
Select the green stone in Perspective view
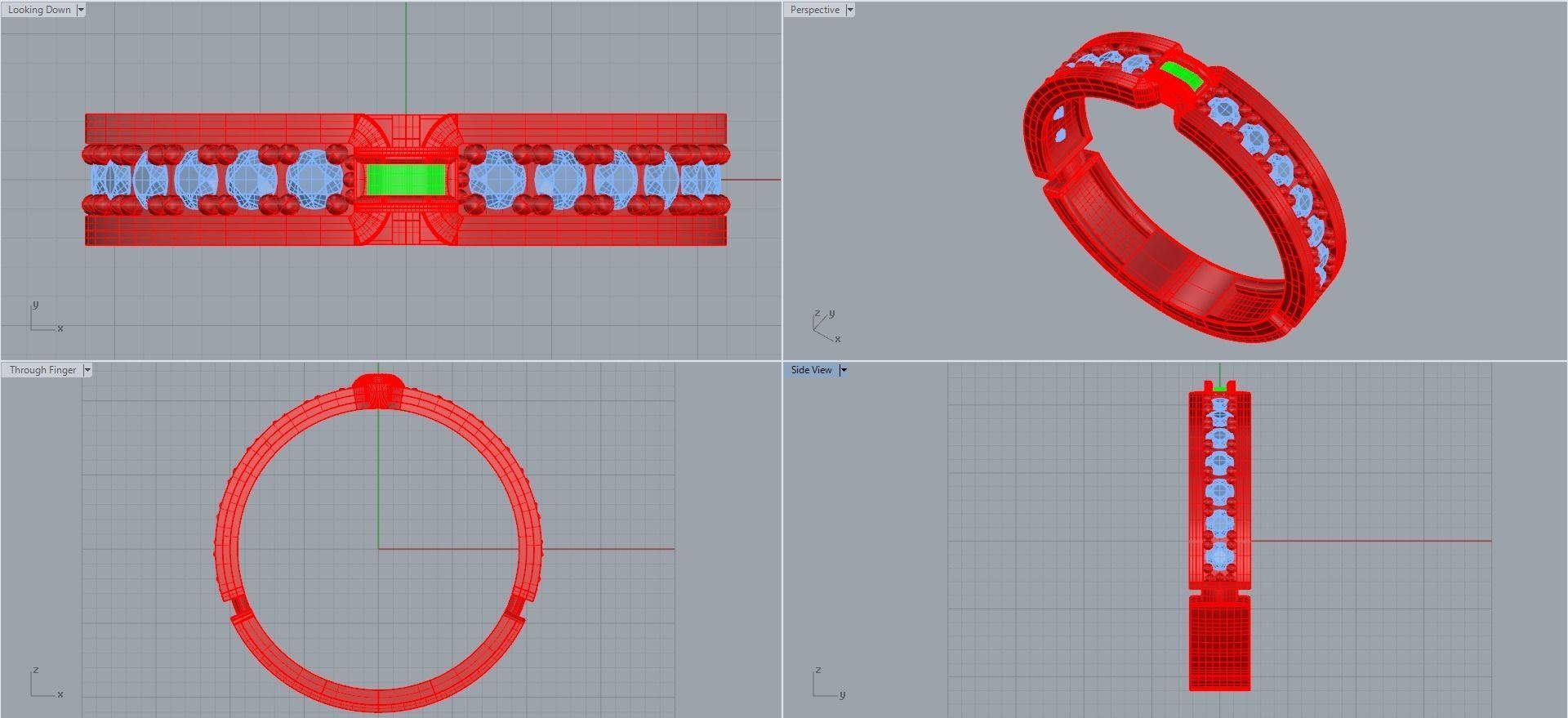[x=1182, y=76]
